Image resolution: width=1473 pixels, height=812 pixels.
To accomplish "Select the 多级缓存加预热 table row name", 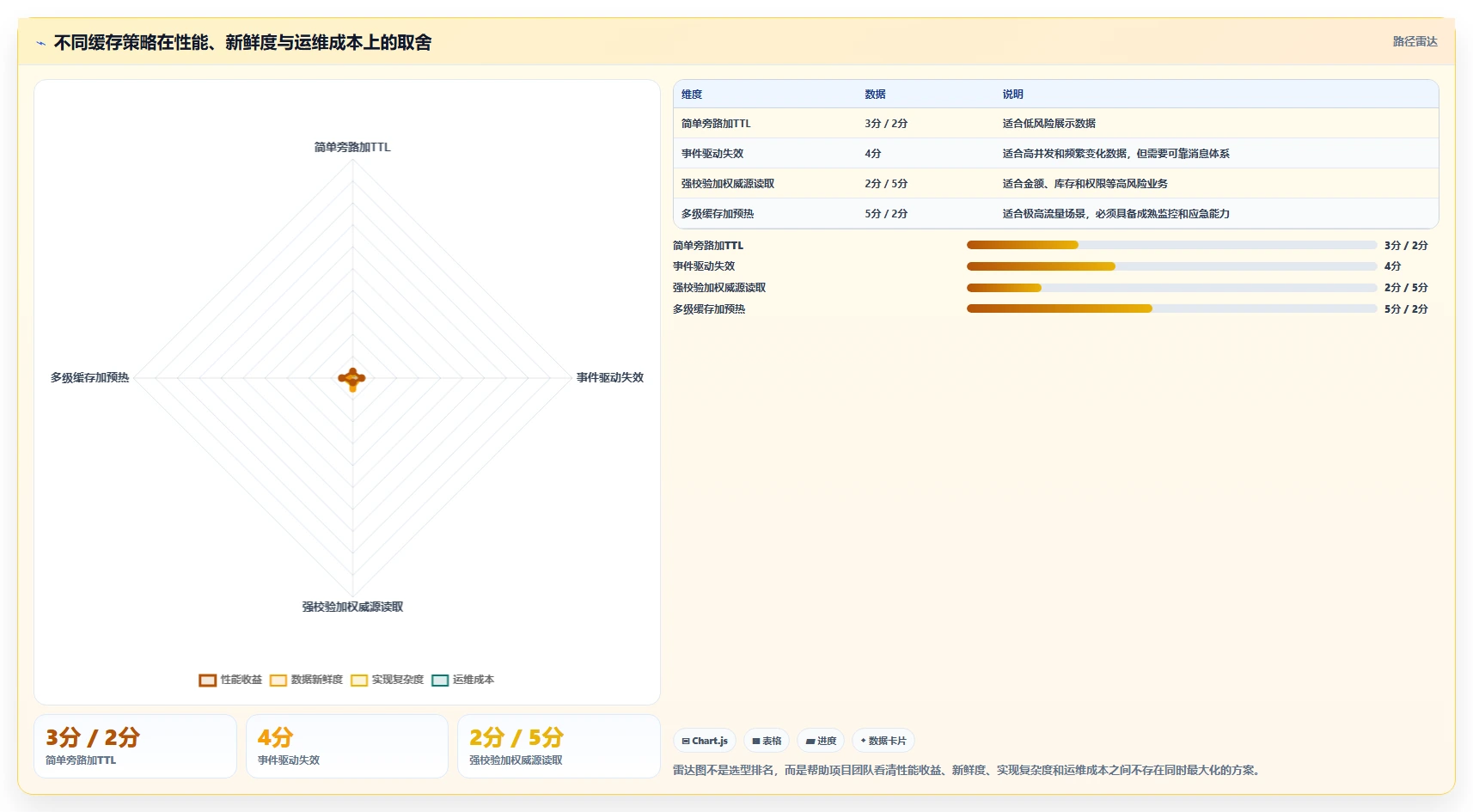I will pyautogui.click(x=718, y=214).
